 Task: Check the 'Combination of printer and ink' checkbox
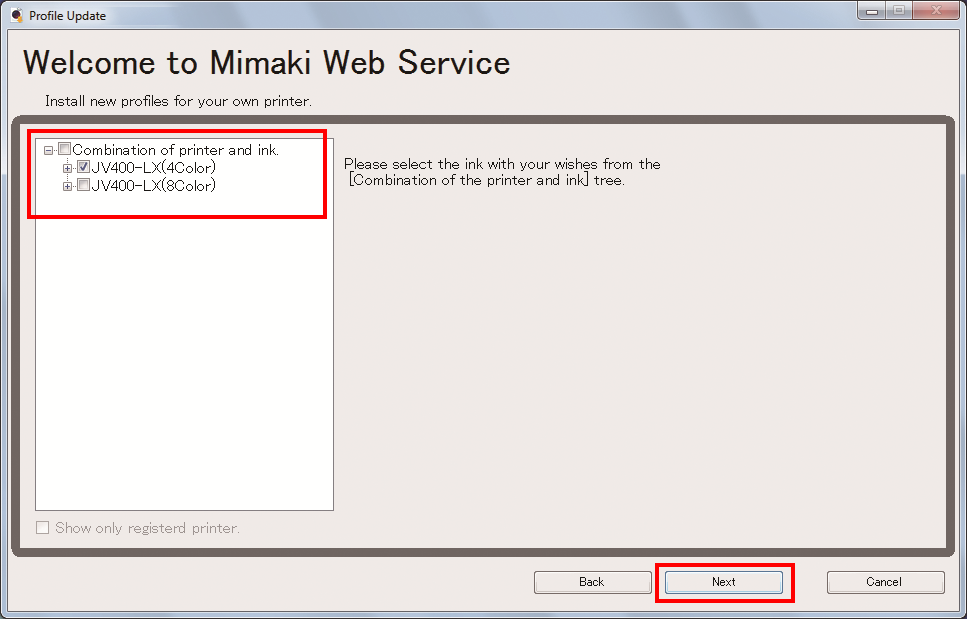pos(65,150)
